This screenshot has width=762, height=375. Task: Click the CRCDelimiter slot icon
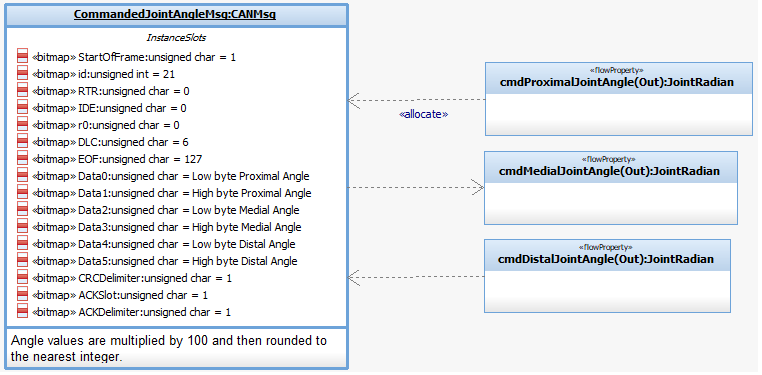[x=22, y=278]
